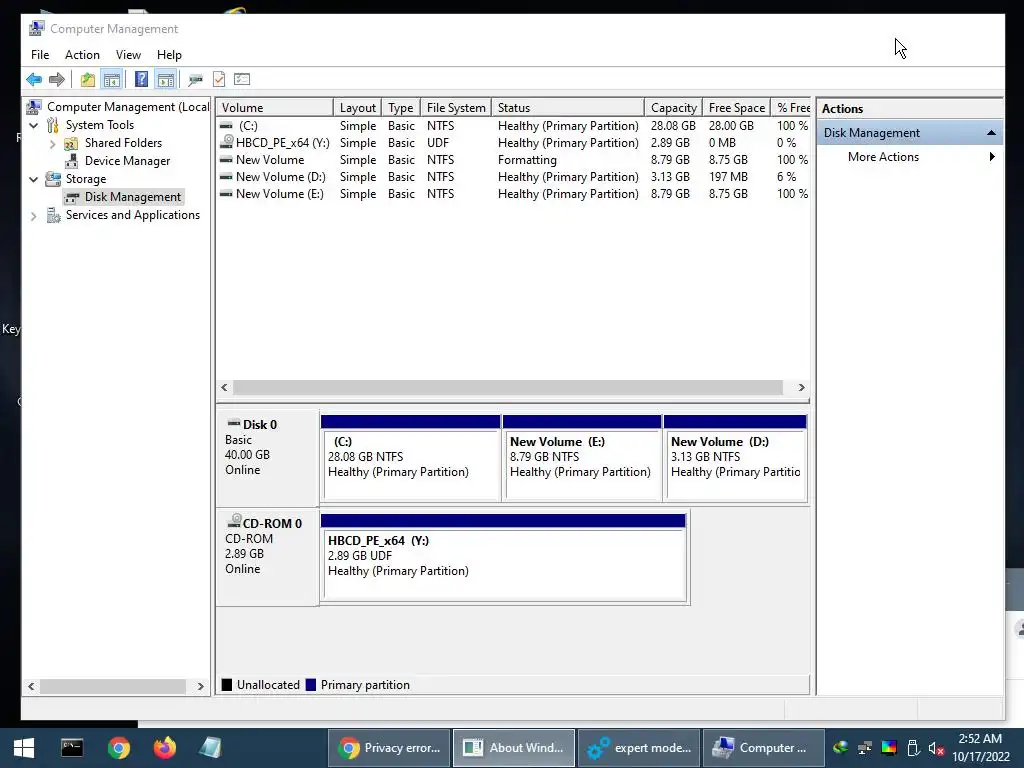1024x768 pixels.
Task: Click the colorful monitor tray icon
Action: pos(889,748)
